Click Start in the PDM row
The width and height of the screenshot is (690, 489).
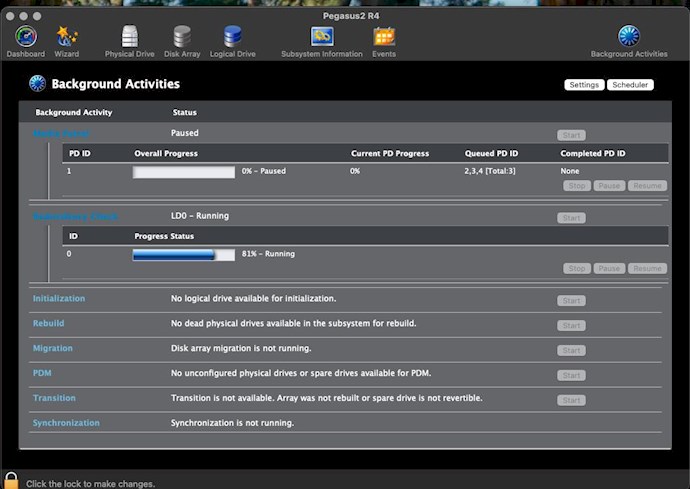[571, 375]
